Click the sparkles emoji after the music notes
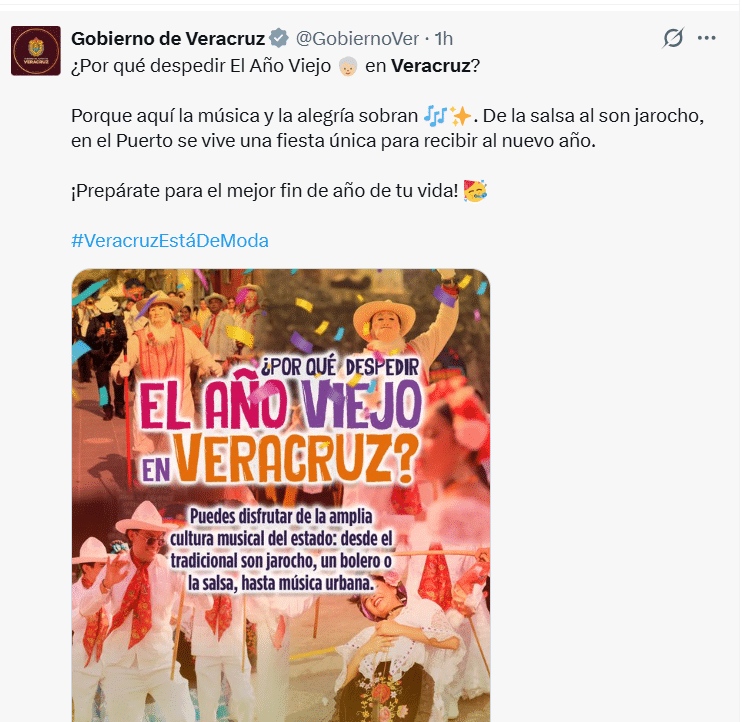The width and height of the screenshot is (742, 722). point(460,116)
